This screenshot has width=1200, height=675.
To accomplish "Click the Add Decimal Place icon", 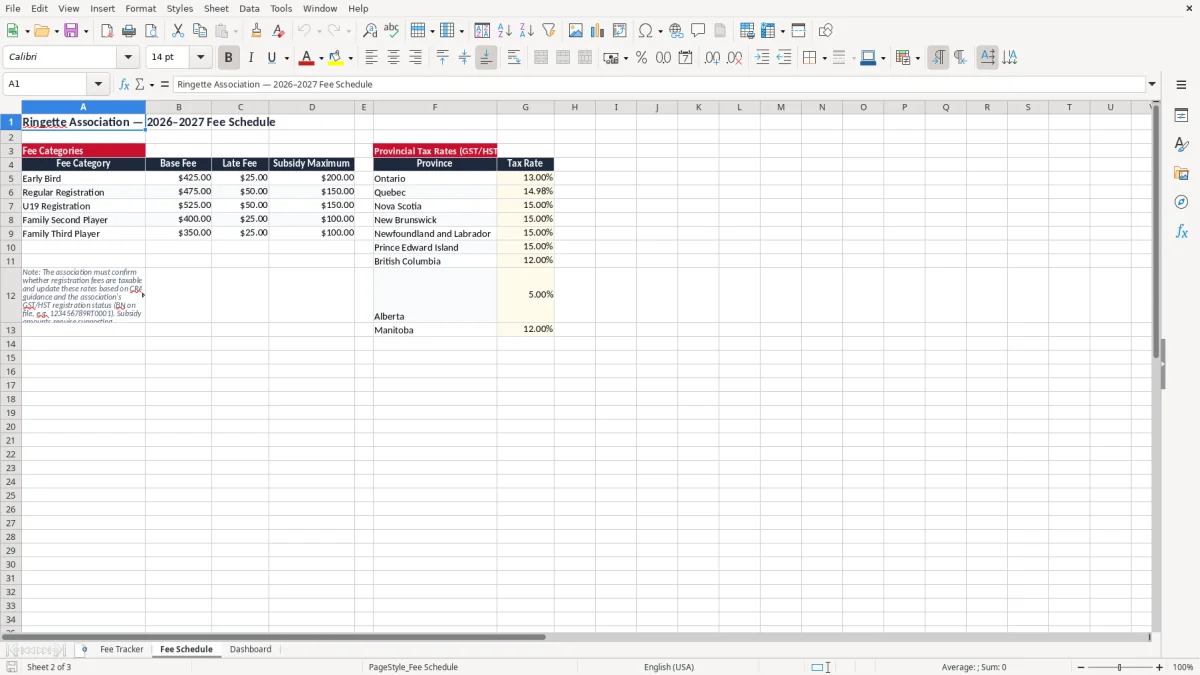I will pyautogui.click(x=712, y=58).
